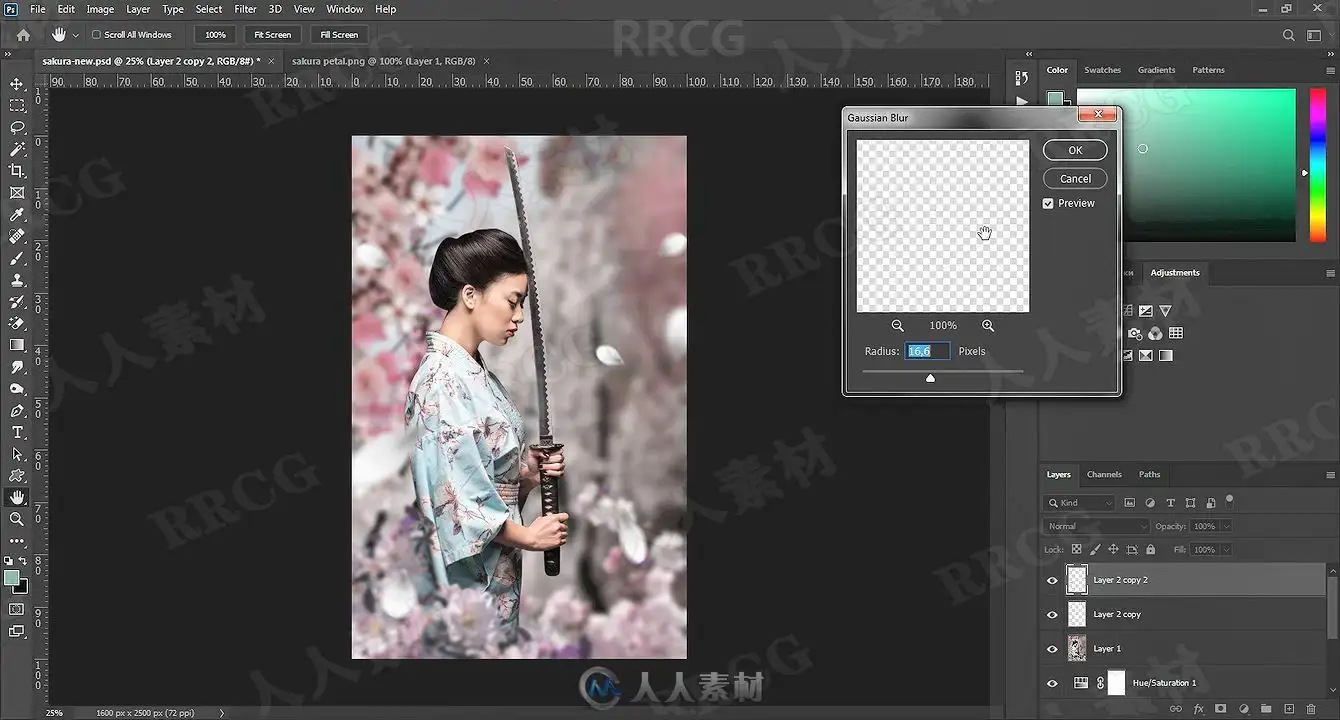The image size is (1340, 720).
Task: Choose the Crop tool
Action: [17, 171]
